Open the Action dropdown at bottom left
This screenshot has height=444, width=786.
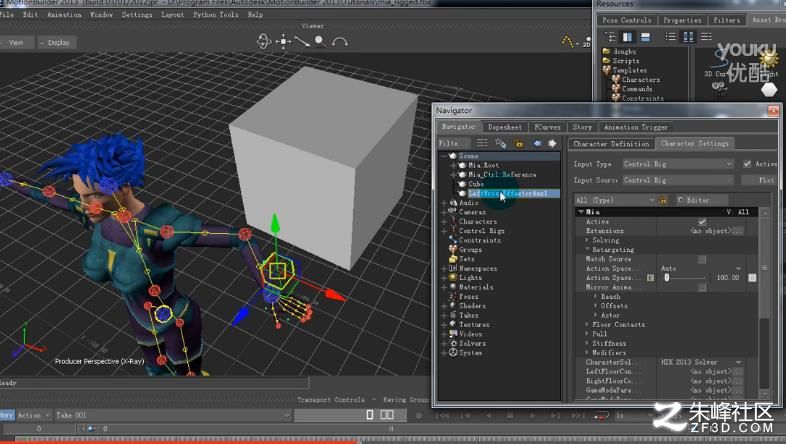tap(34, 415)
